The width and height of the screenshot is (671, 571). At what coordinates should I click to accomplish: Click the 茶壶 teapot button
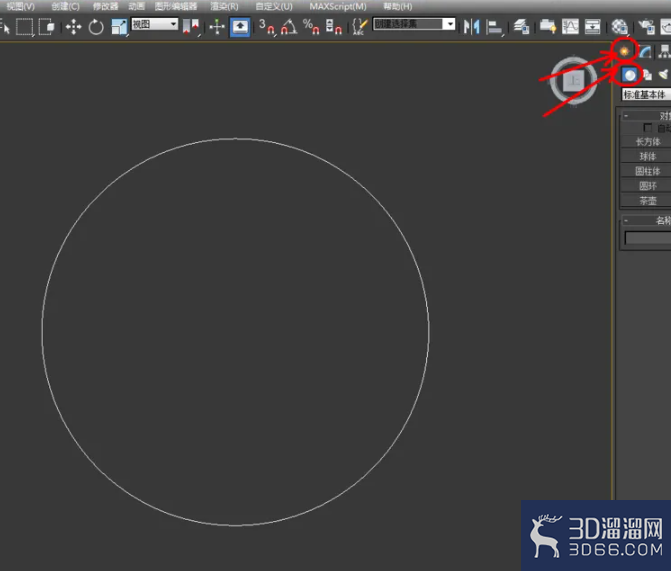(x=646, y=200)
